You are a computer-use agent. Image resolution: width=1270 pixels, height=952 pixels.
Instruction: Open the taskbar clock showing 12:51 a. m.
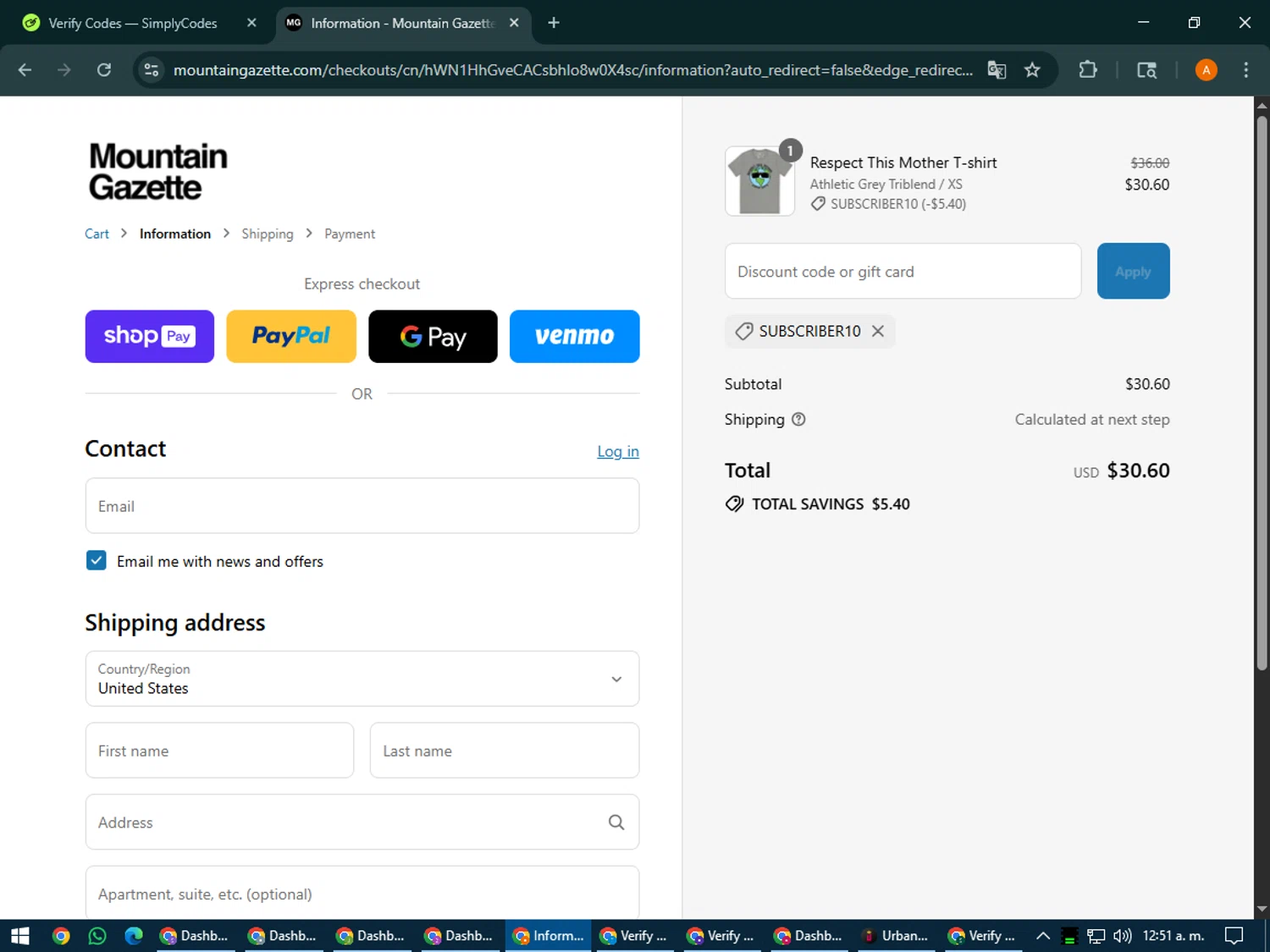pos(1173,935)
